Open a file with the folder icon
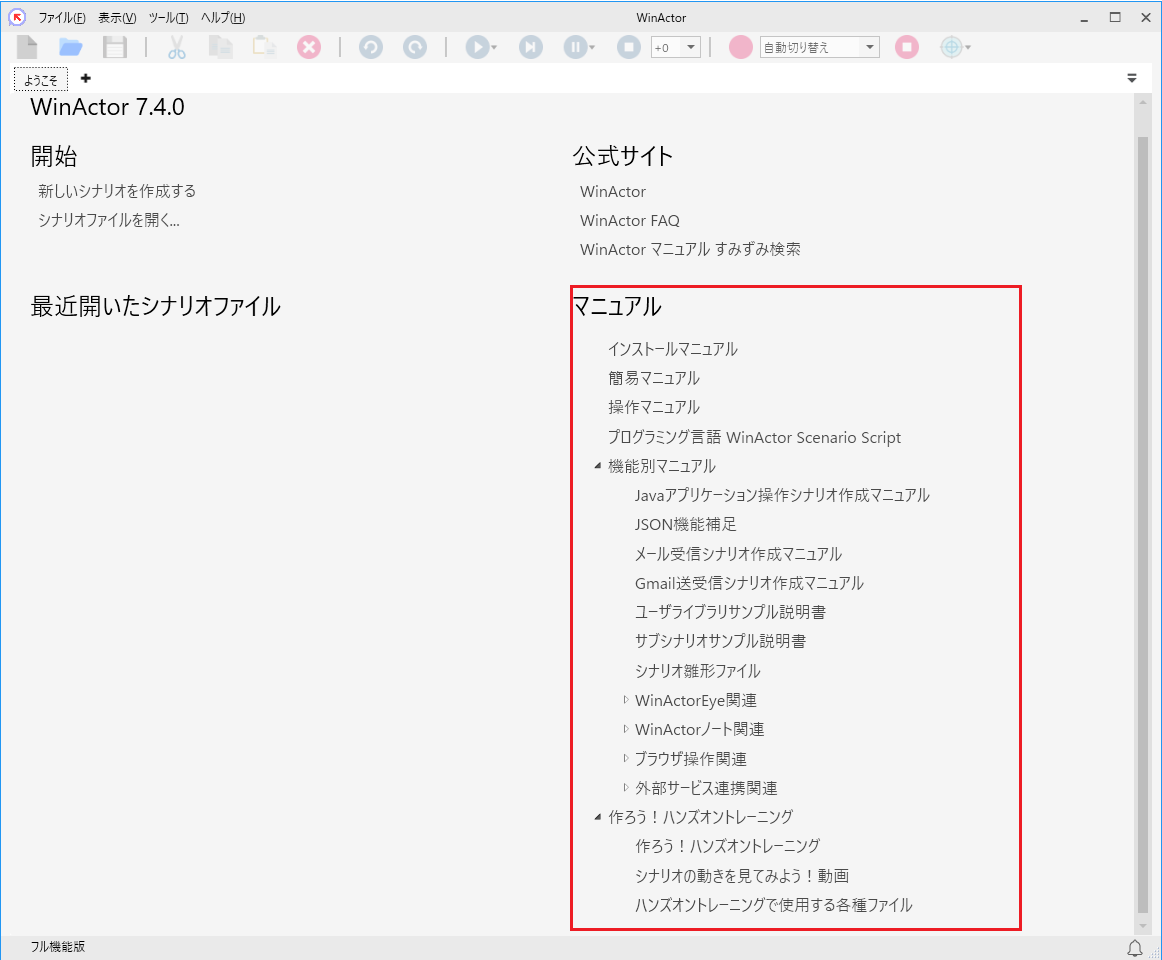Image resolution: width=1162 pixels, height=960 pixels. pos(70,47)
